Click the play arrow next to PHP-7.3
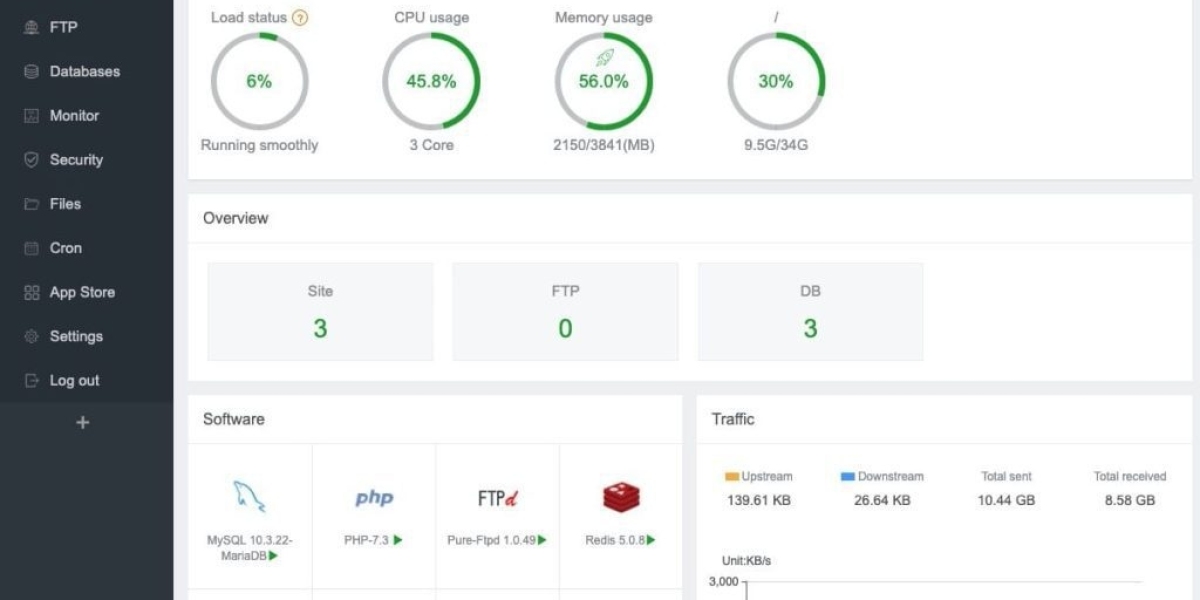This screenshot has width=1200, height=600. point(398,540)
